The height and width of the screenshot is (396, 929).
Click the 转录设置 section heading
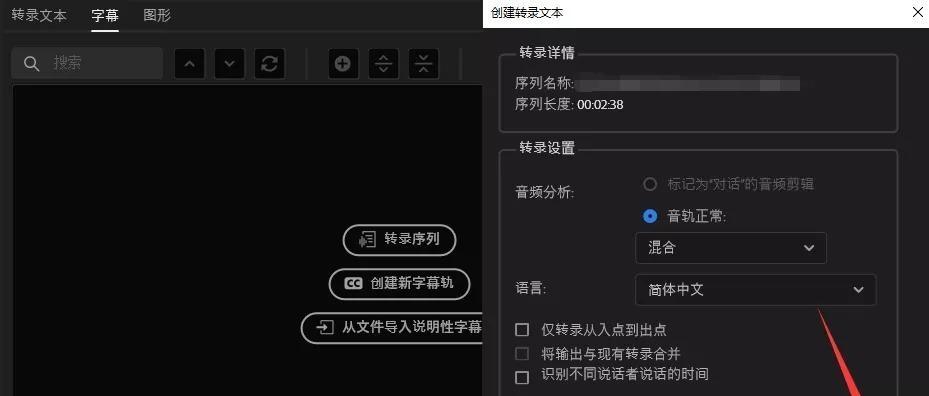pyautogui.click(x=547, y=148)
